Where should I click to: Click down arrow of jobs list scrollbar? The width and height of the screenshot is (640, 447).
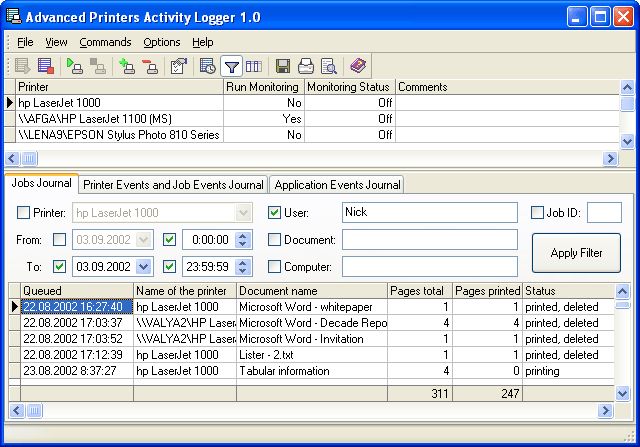[622, 394]
